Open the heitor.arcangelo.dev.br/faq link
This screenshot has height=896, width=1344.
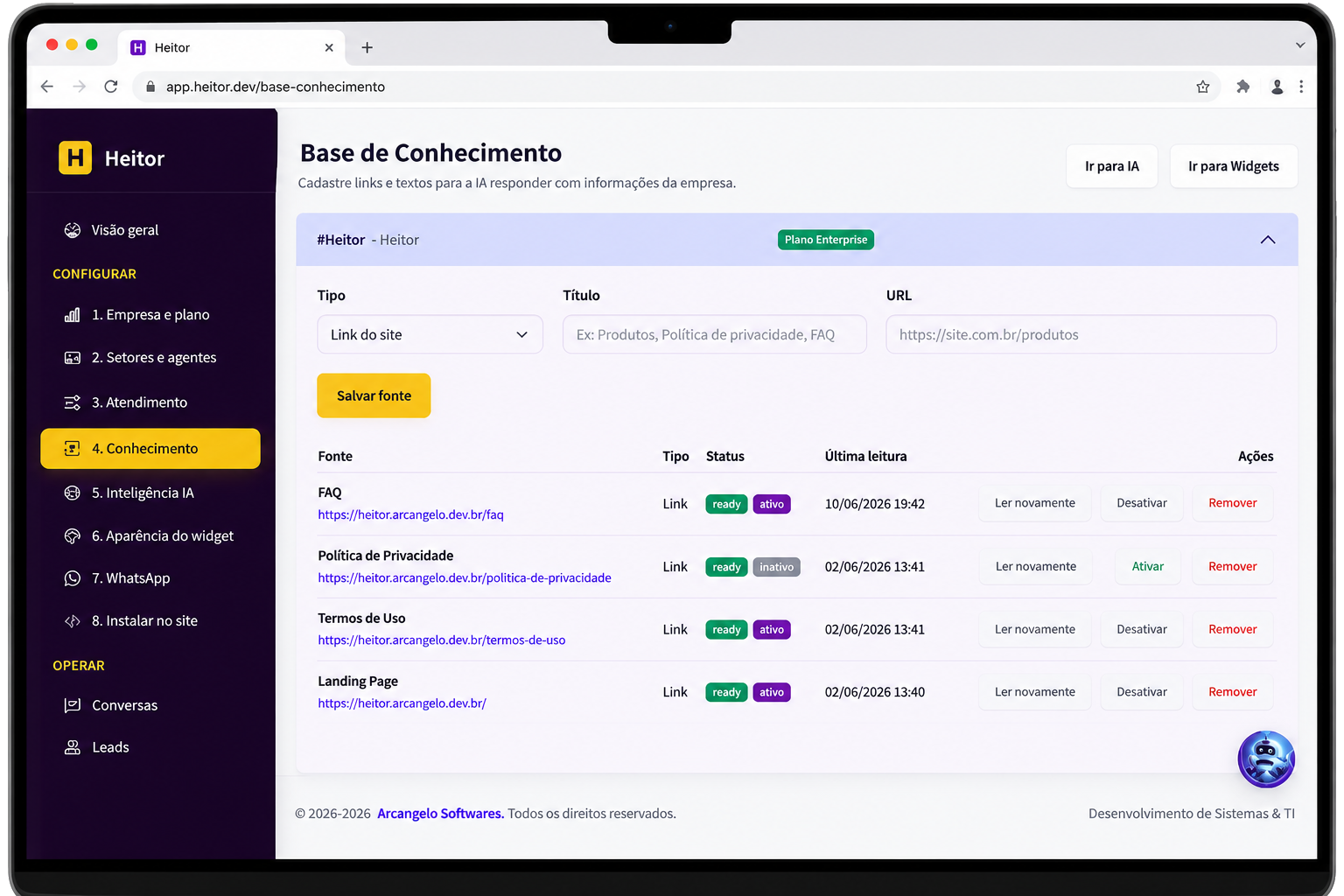click(x=410, y=514)
